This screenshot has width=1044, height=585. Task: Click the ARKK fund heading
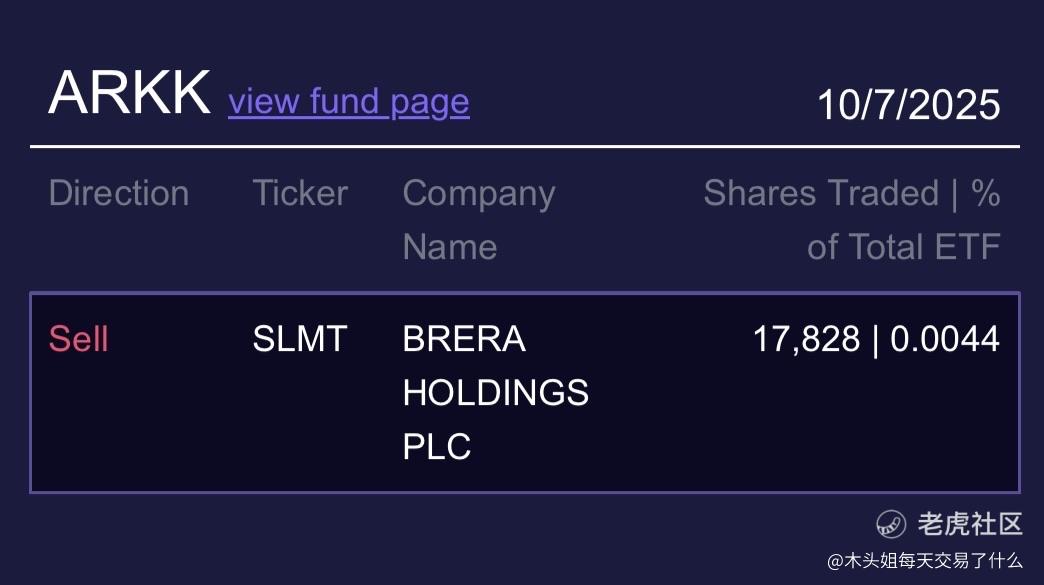129,93
